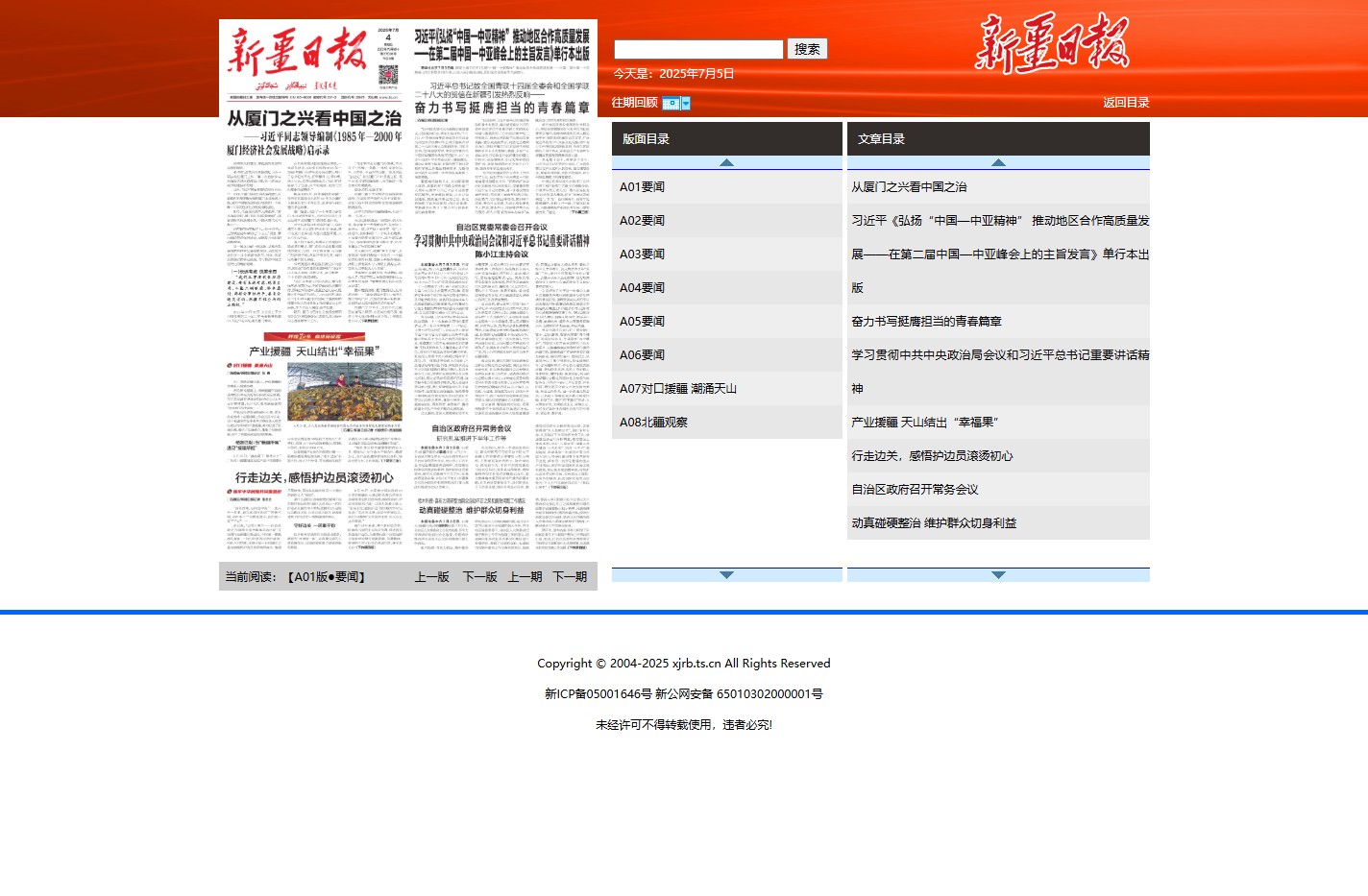
Task: Open article 习近平《弘扬"中国—中亚精神" in 文章目录
Action: tap(998, 254)
